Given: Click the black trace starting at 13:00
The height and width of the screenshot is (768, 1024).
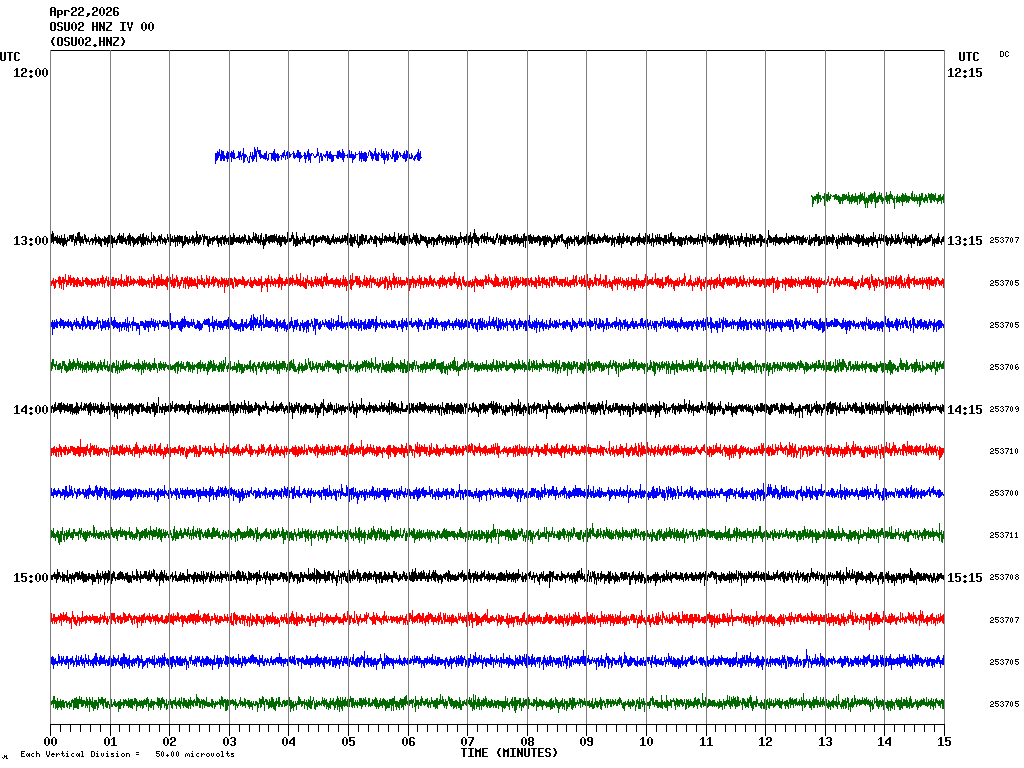Looking at the screenshot, I should (497, 240).
